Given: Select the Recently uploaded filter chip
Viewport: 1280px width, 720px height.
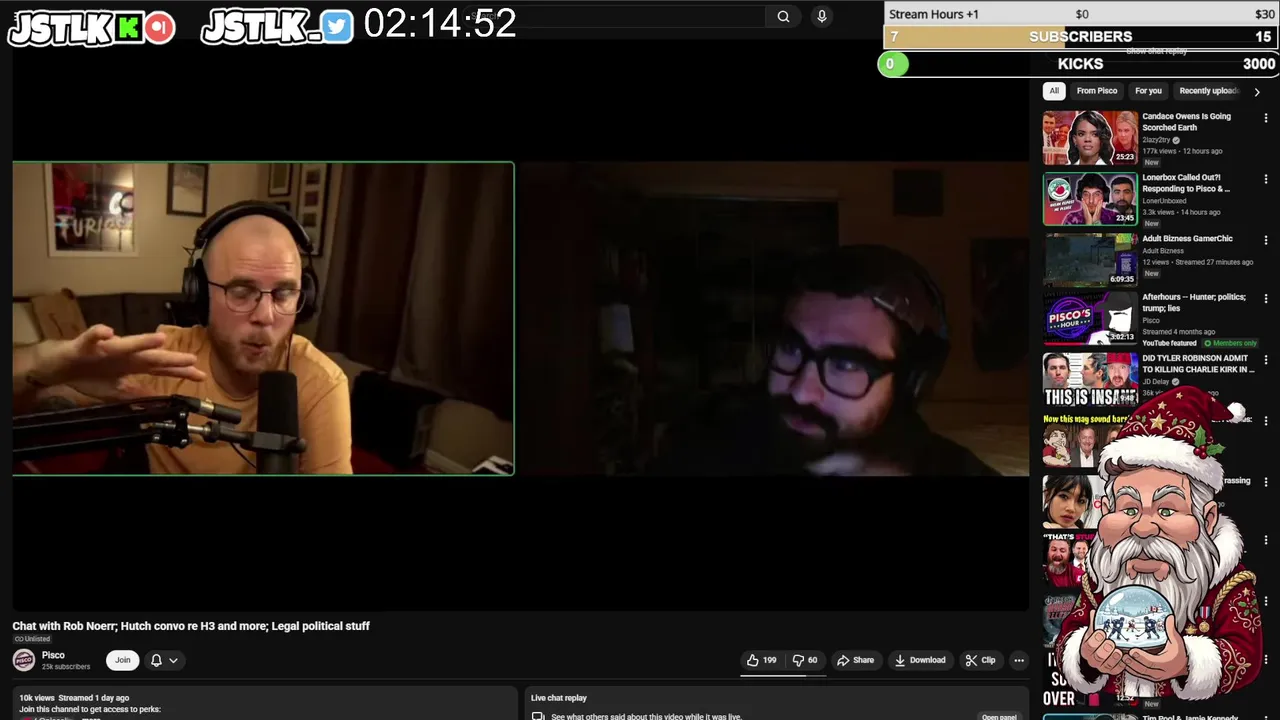Looking at the screenshot, I should [1209, 91].
